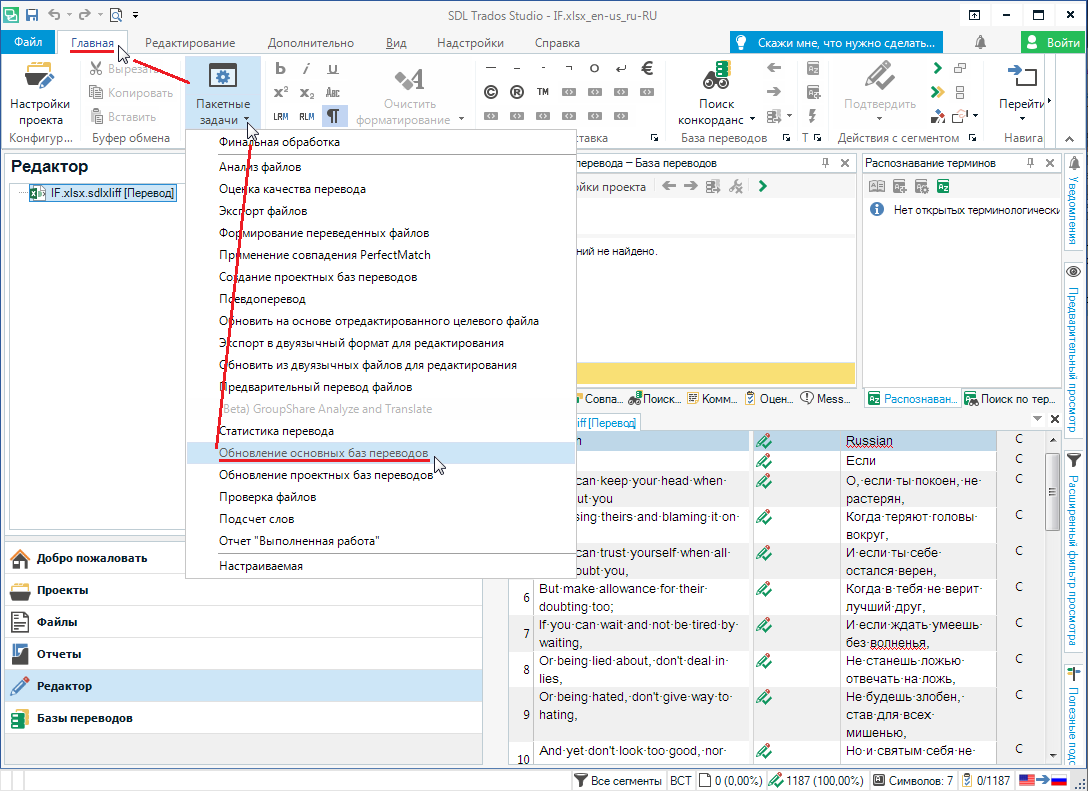
Task: Toggle italic formatting in the ribbon
Action: point(307,68)
